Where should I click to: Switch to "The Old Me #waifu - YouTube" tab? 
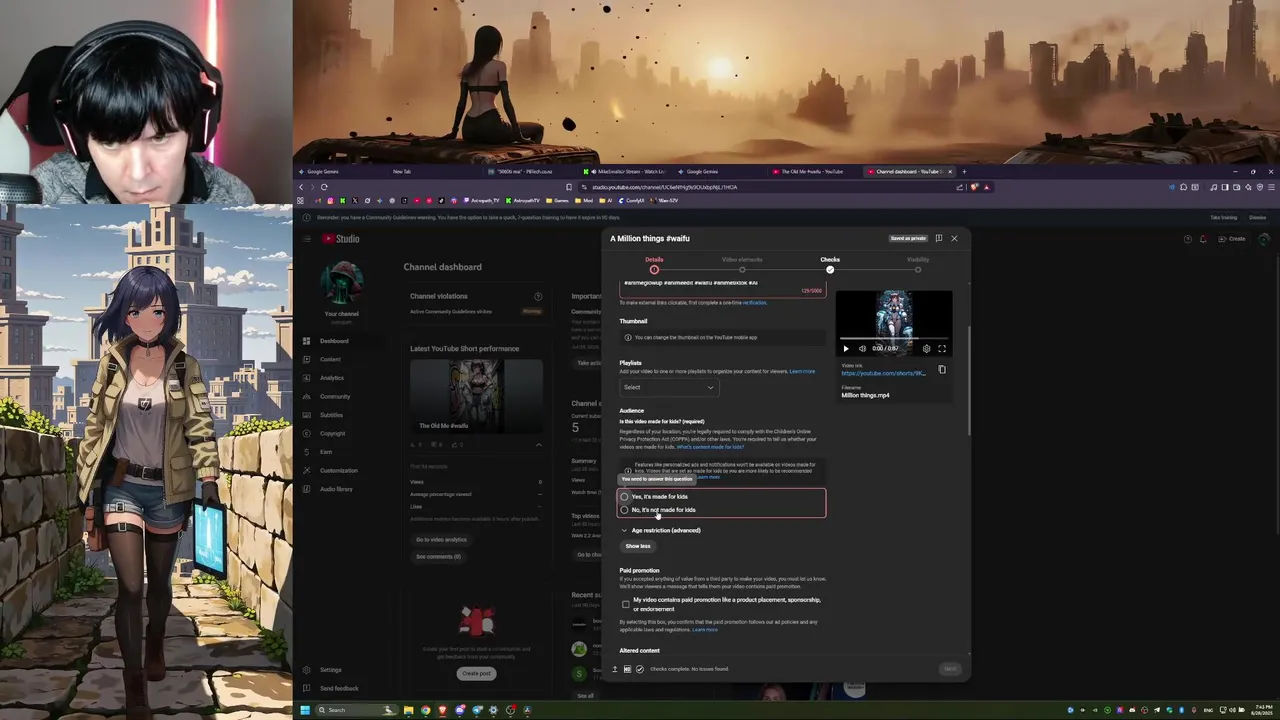(812, 171)
